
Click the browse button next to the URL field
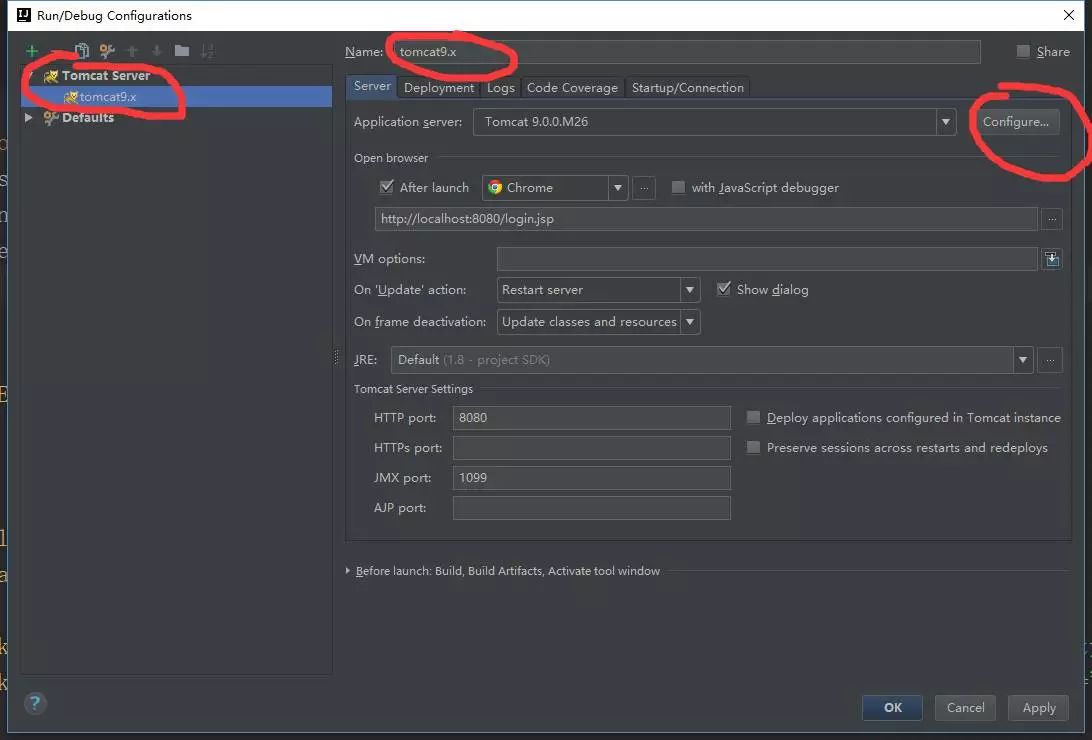pyautogui.click(x=1052, y=219)
